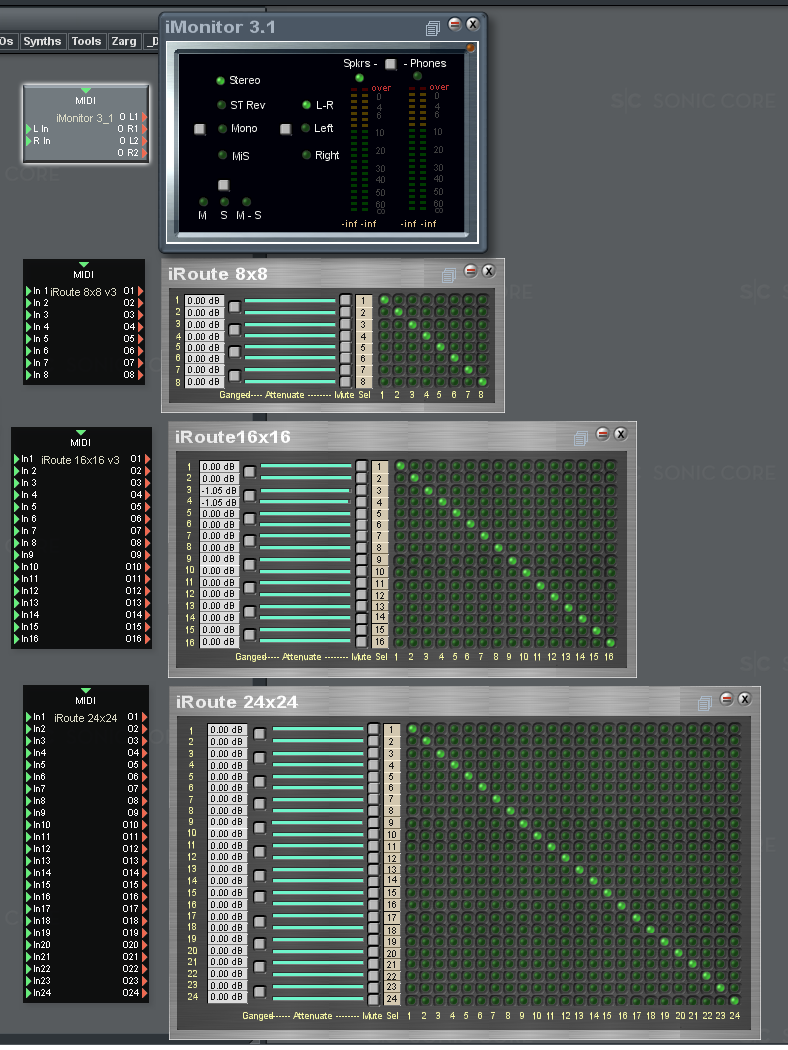The height and width of the screenshot is (1050, 788).
Task: Click MIDI port triangle on iMonitor 3_1 module
Action: coord(85,90)
